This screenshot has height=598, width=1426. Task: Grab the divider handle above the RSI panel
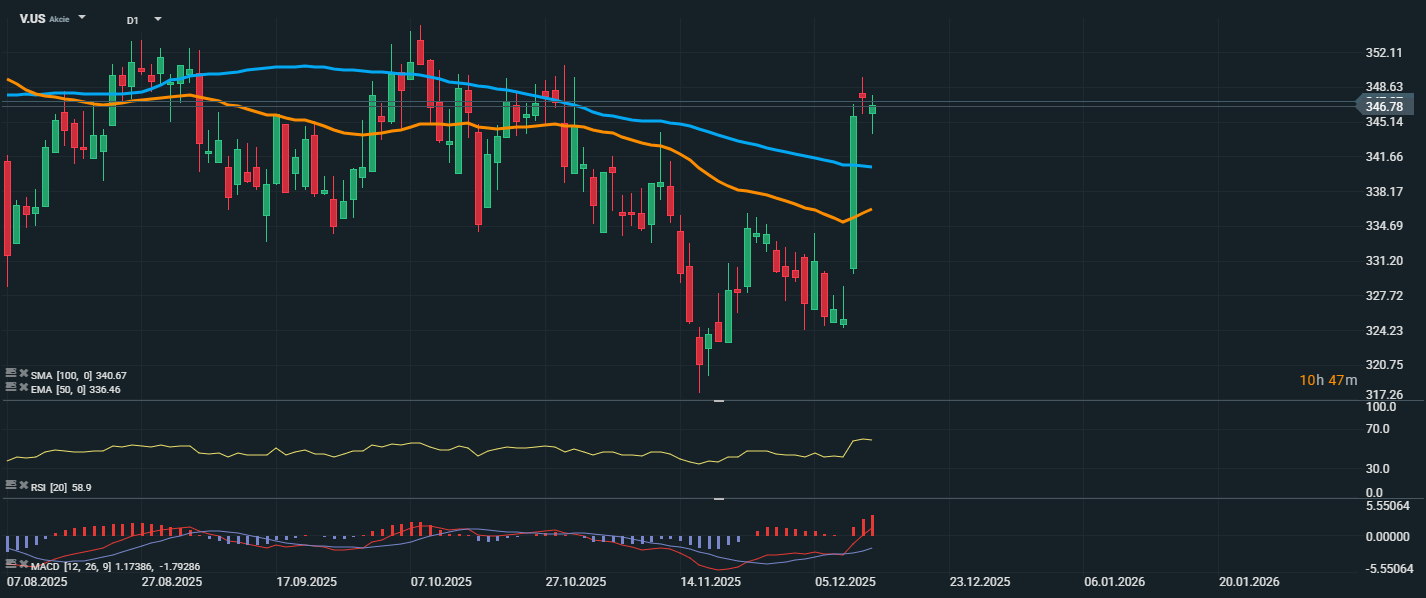click(718, 401)
